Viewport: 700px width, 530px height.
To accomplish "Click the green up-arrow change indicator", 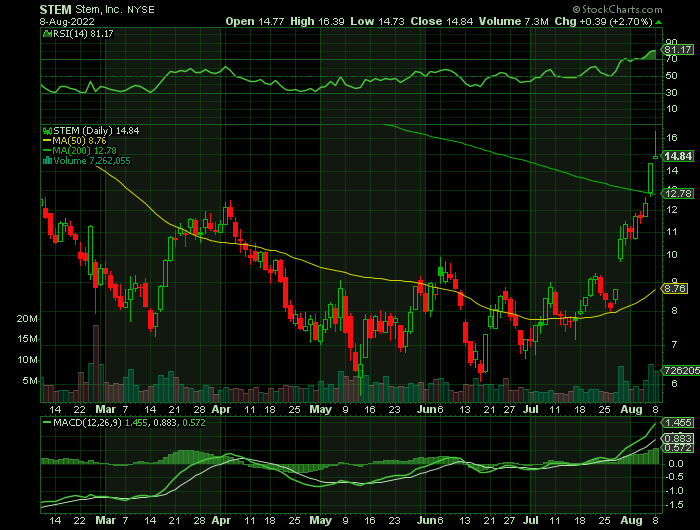I will 658,22.
